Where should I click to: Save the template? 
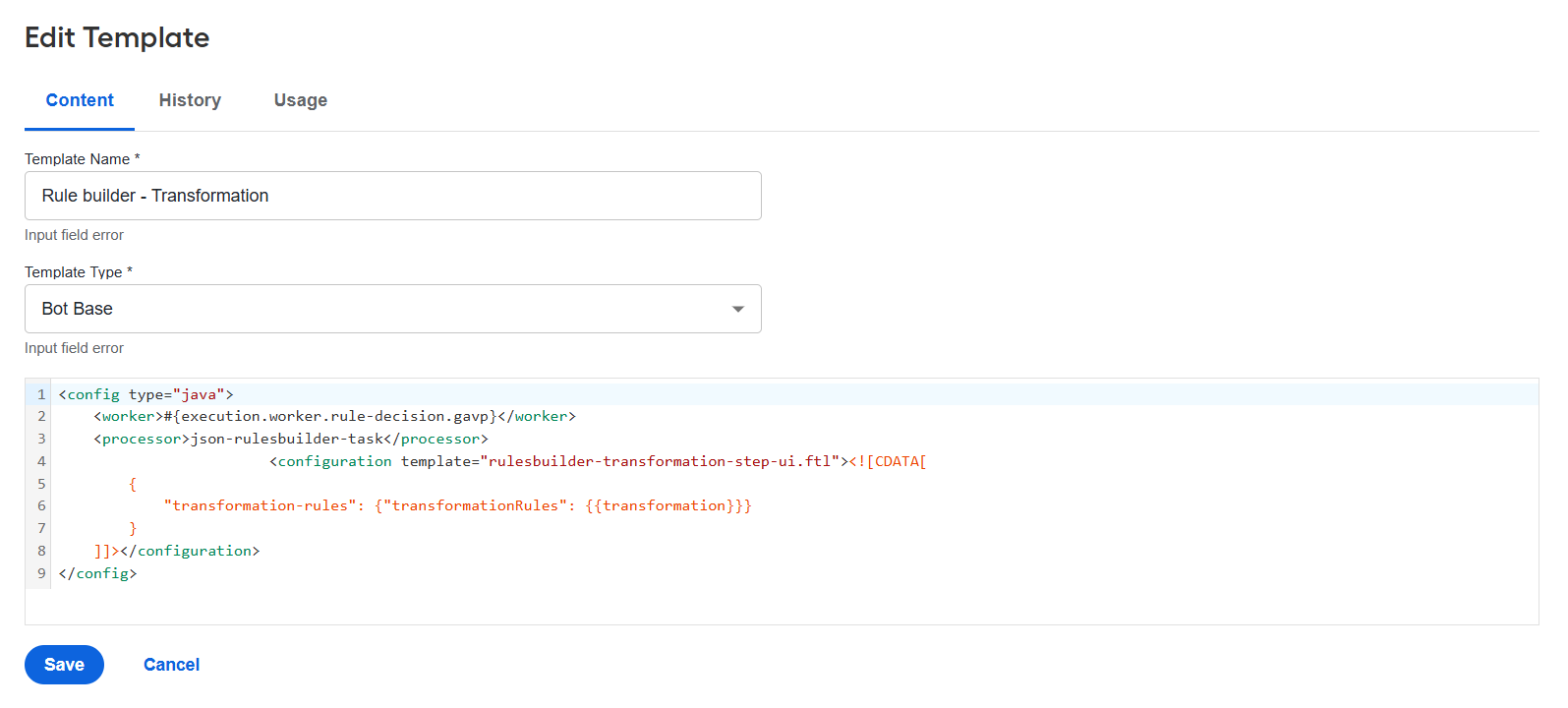pos(64,665)
